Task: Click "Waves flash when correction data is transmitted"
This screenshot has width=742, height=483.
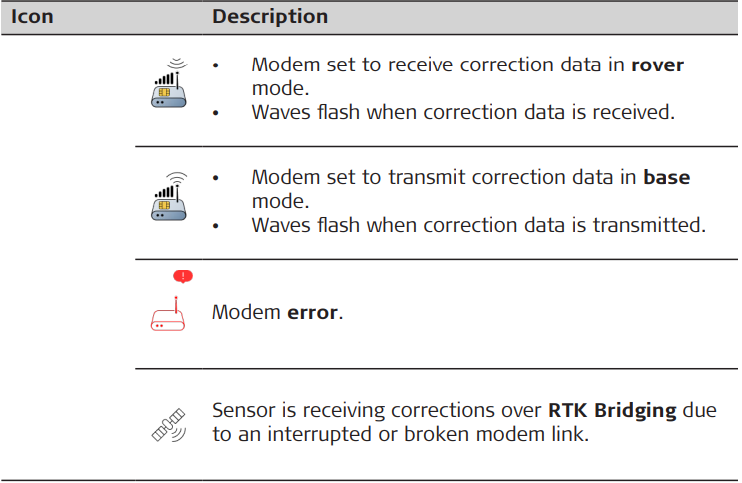Action: point(478,225)
